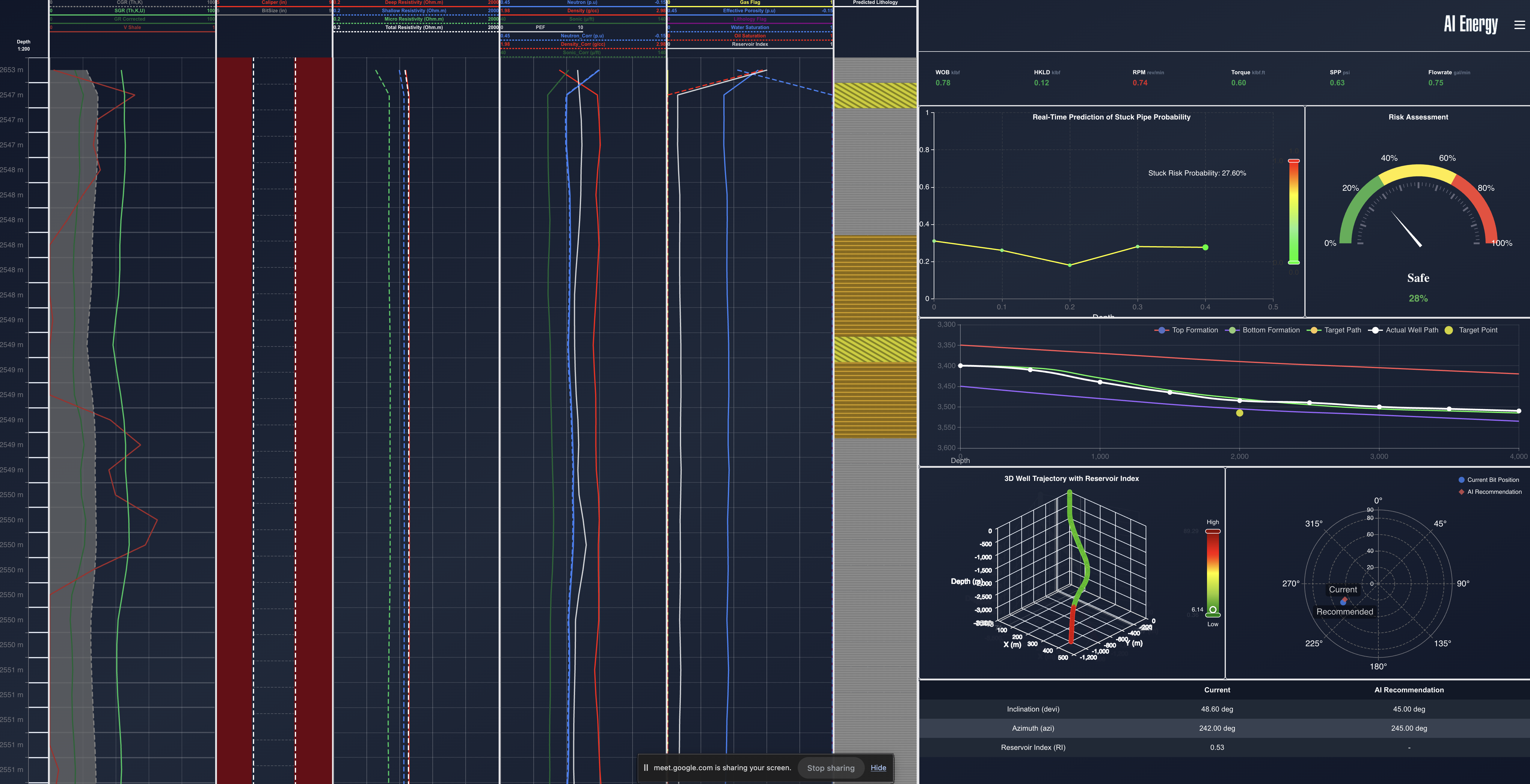Select the Micro Resistivity (Ohm.m) header
The height and width of the screenshot is (784, 1530).
[x=414, y=19]
